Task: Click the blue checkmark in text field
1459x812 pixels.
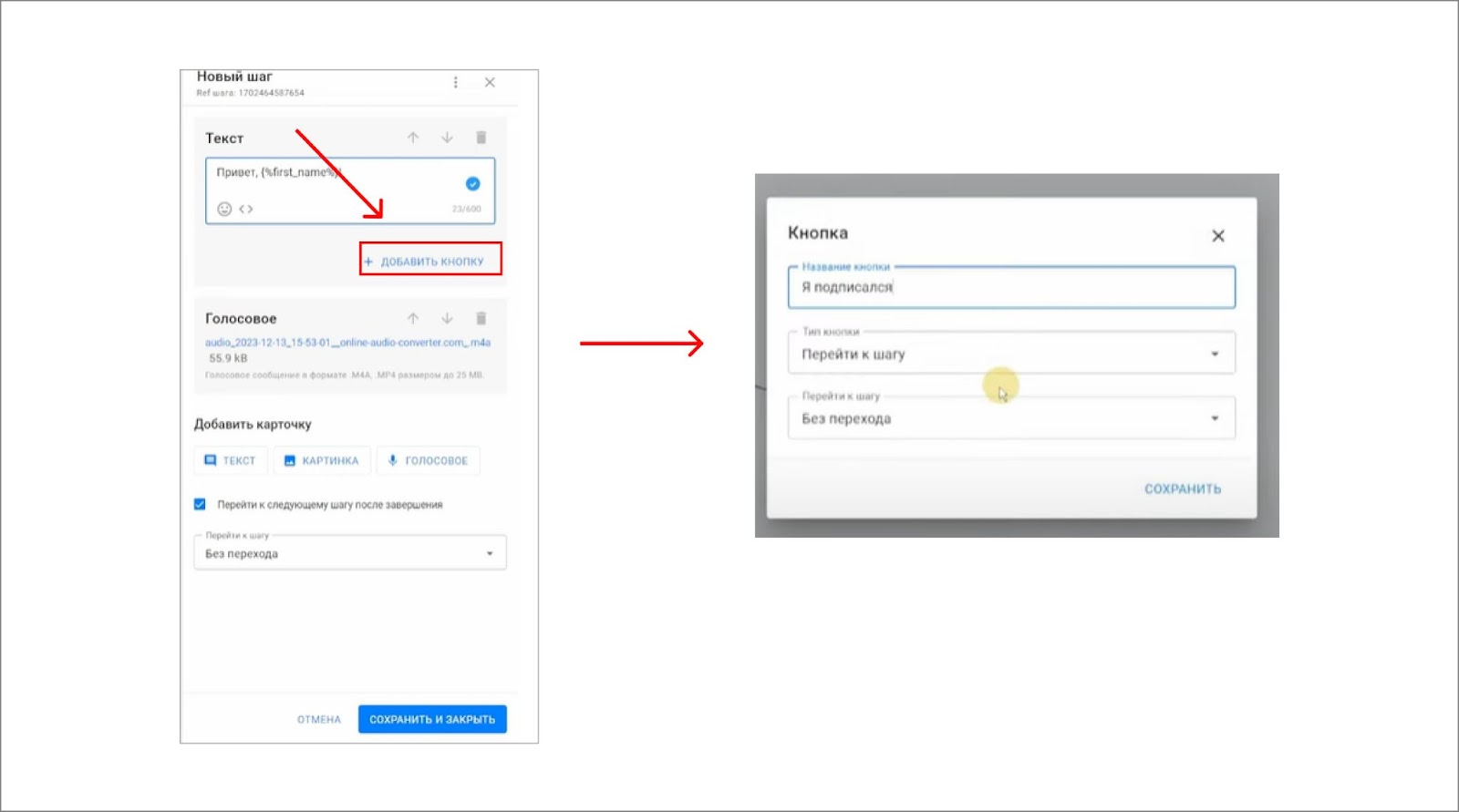Action: (472, 183)
